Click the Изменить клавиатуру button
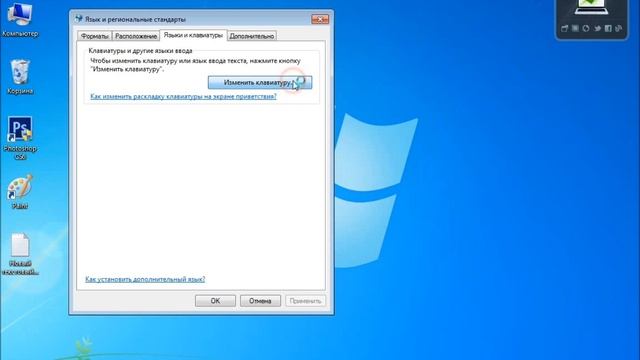 click(260, 82)
